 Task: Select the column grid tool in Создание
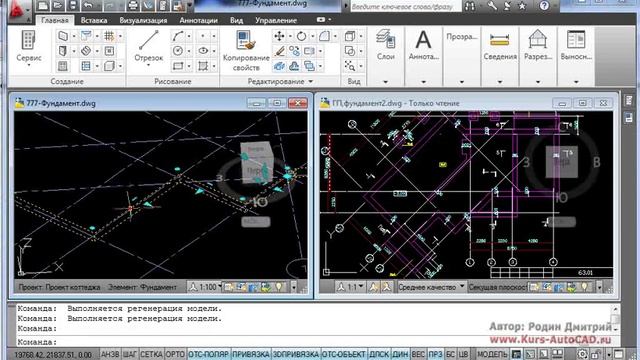coord(109,36)
